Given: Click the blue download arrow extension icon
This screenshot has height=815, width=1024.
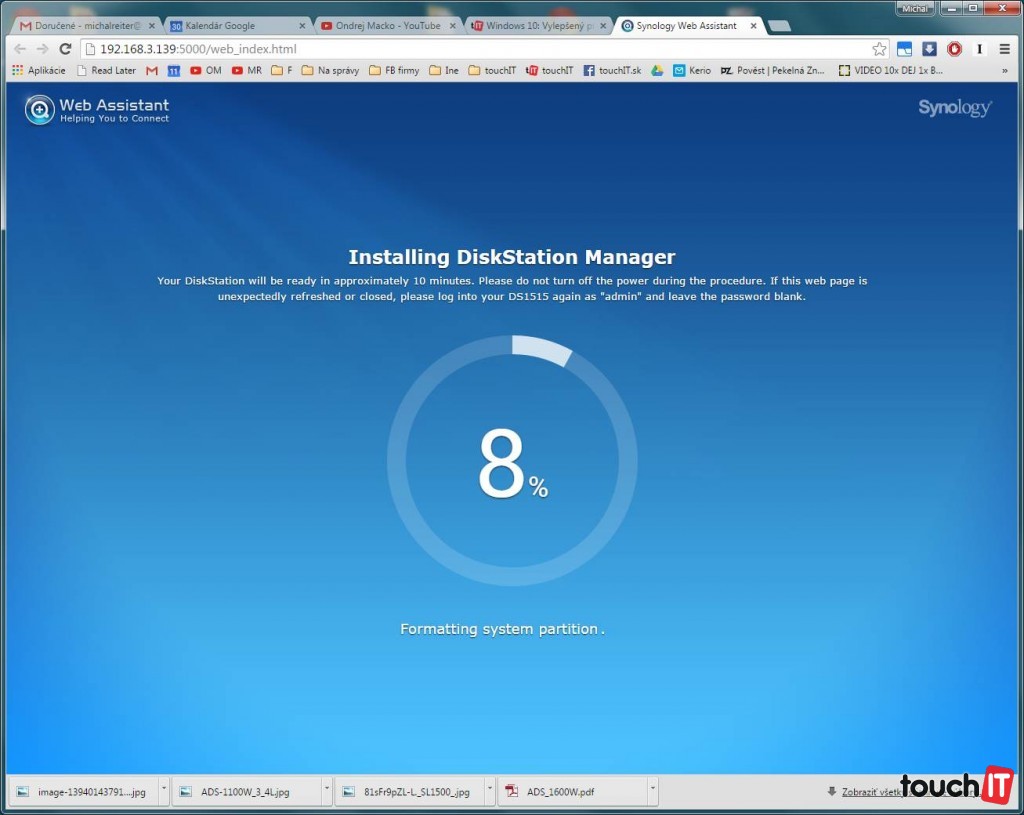Looking at the screenshot, I should point(929,49).
